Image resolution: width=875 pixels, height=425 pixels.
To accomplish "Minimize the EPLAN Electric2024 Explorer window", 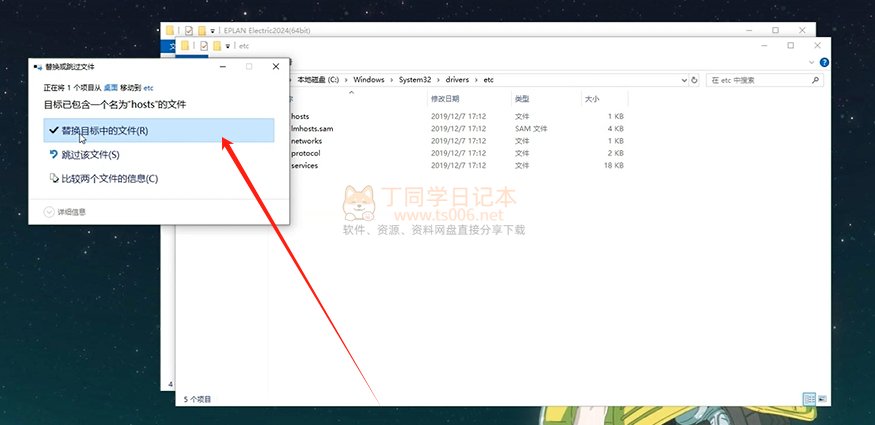I will tap(748, 30).
